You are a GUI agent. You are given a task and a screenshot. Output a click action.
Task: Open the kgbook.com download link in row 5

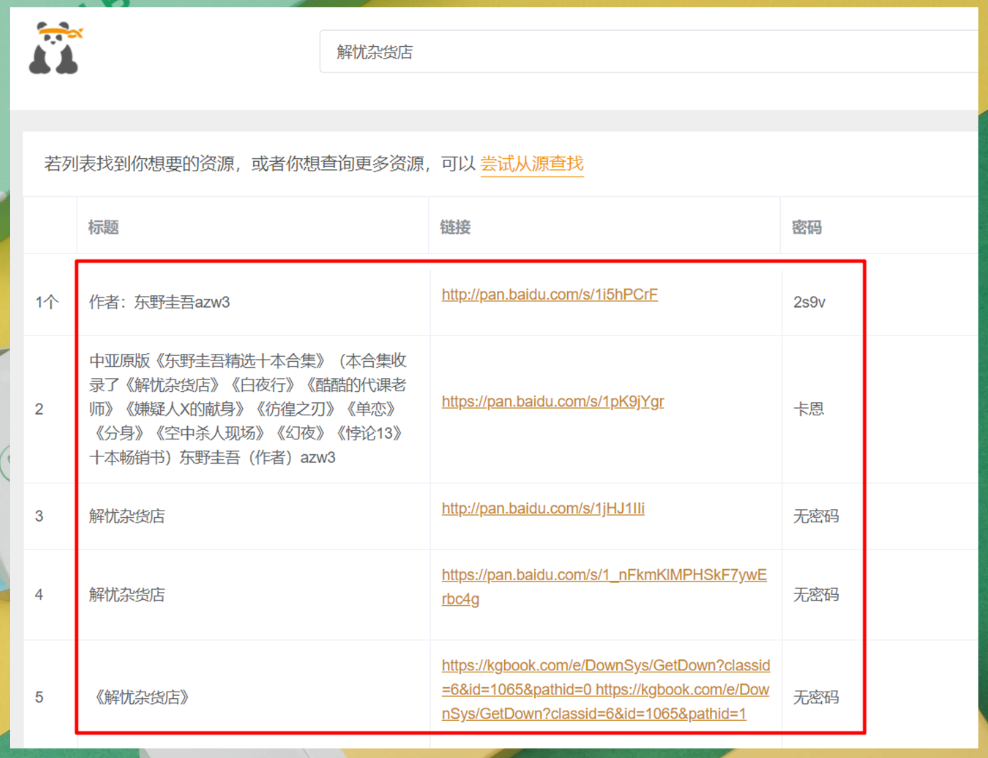(606, 689)
